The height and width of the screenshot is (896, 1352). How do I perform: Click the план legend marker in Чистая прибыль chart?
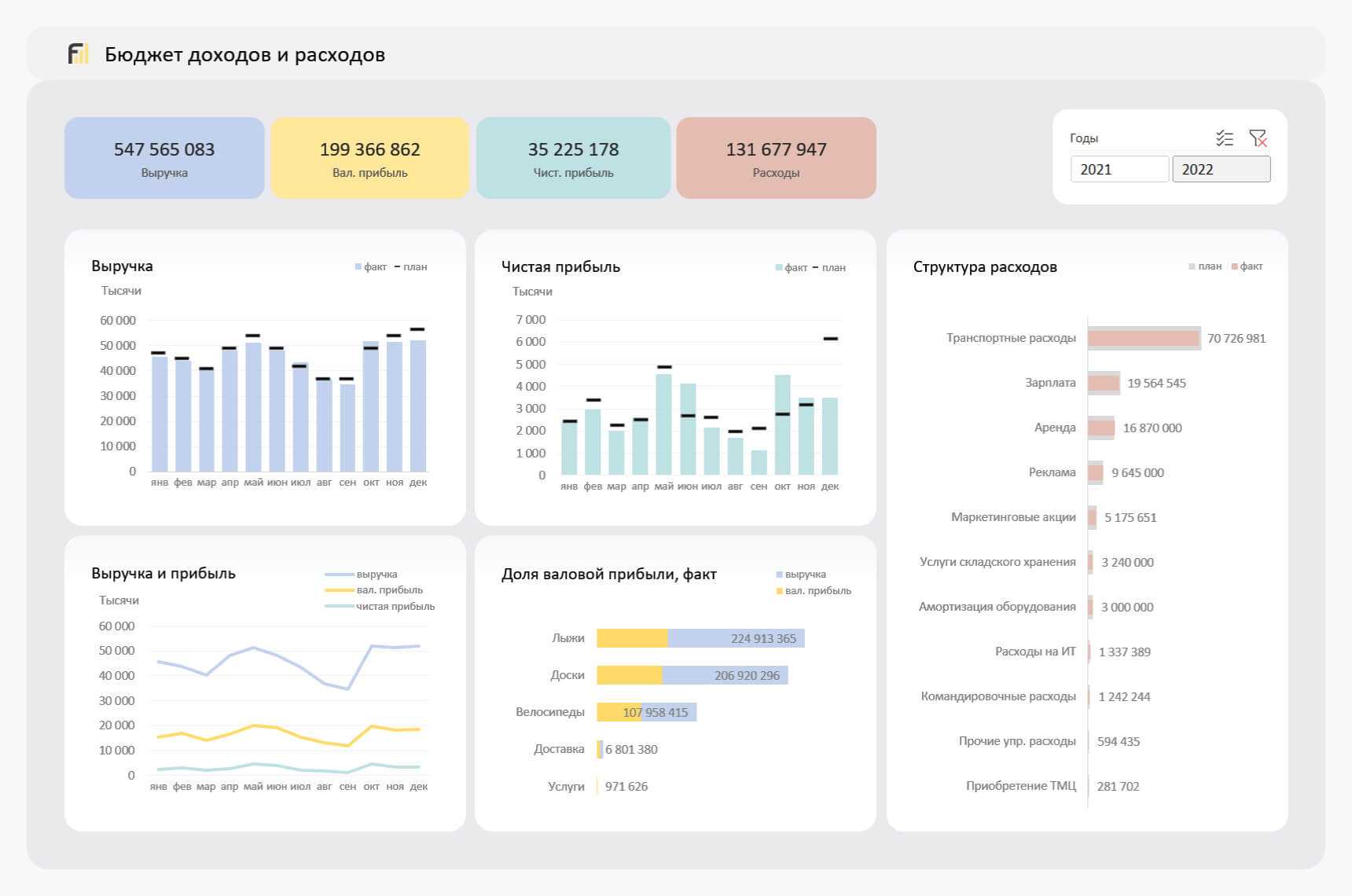click(x=815, y=268)
